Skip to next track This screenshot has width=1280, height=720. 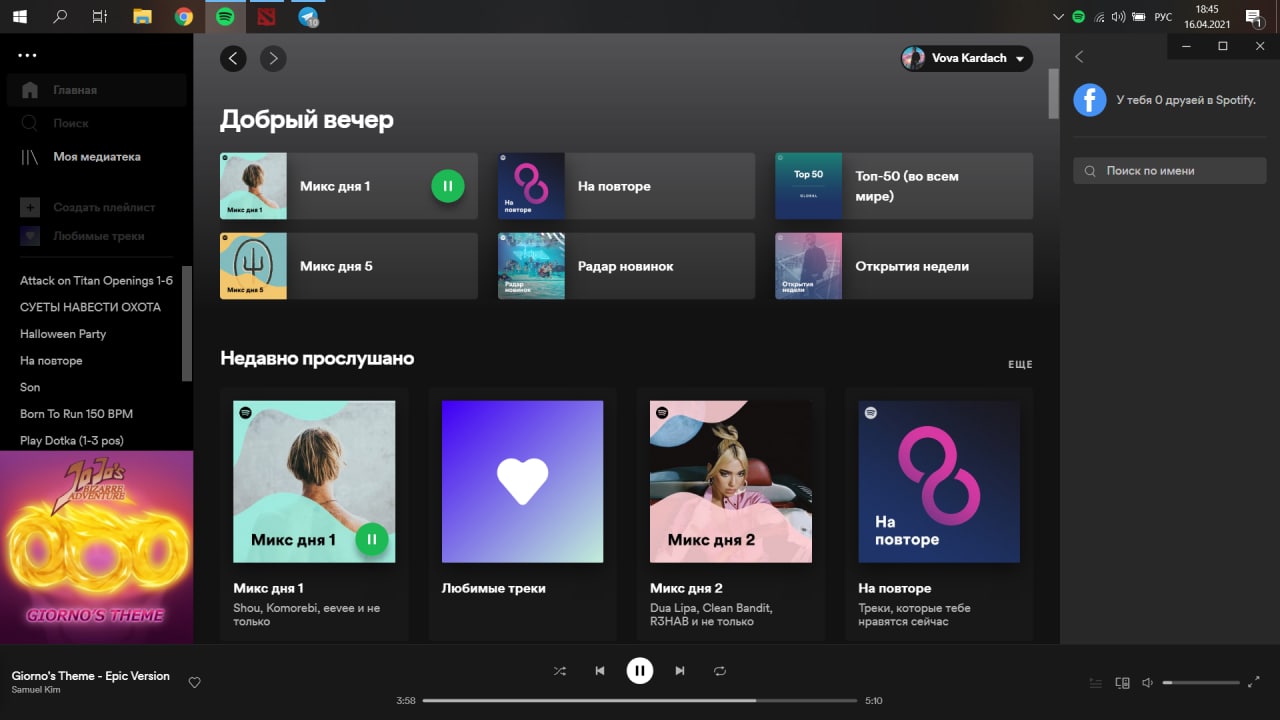pos(680,671)
